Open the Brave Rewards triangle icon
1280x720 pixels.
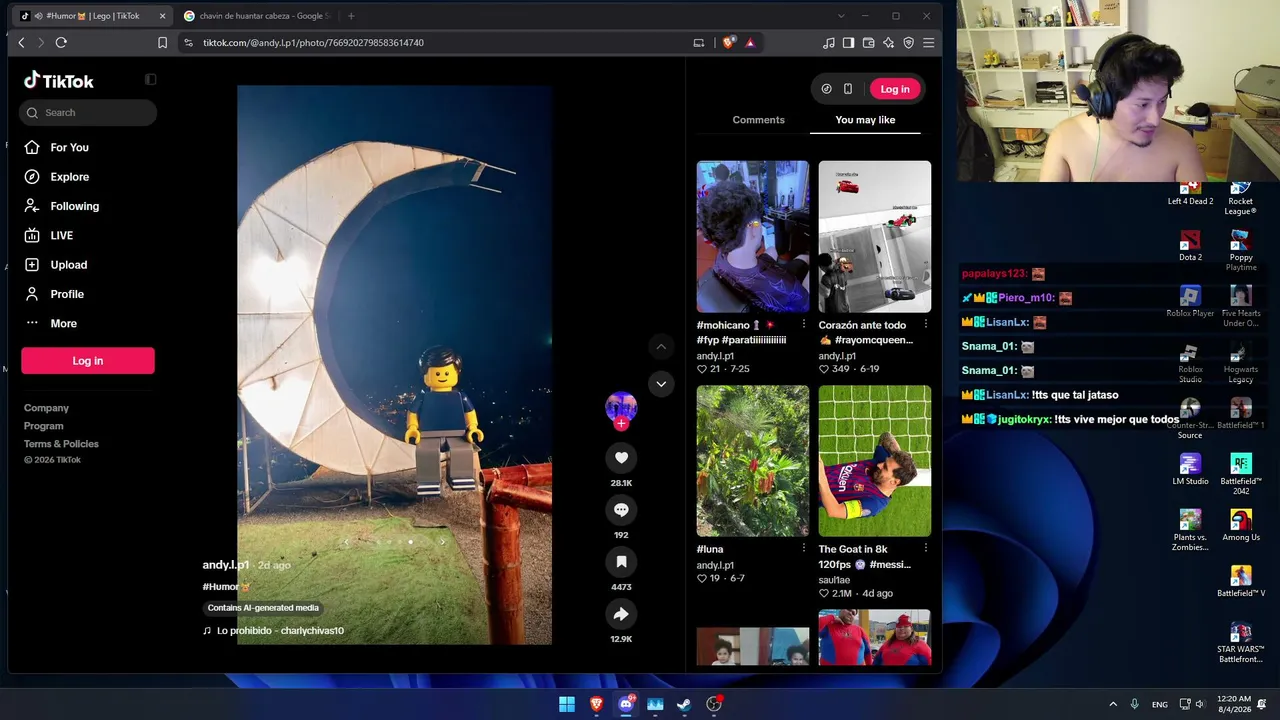coord(750,43)
